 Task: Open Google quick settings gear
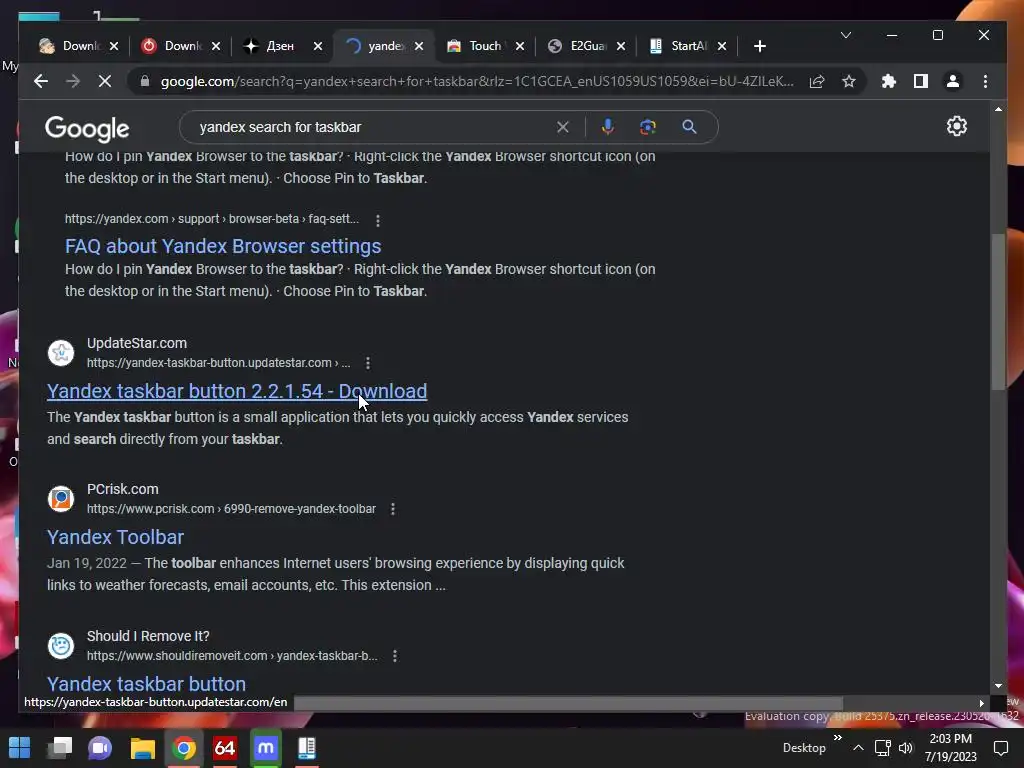click(x=957, y=126)
